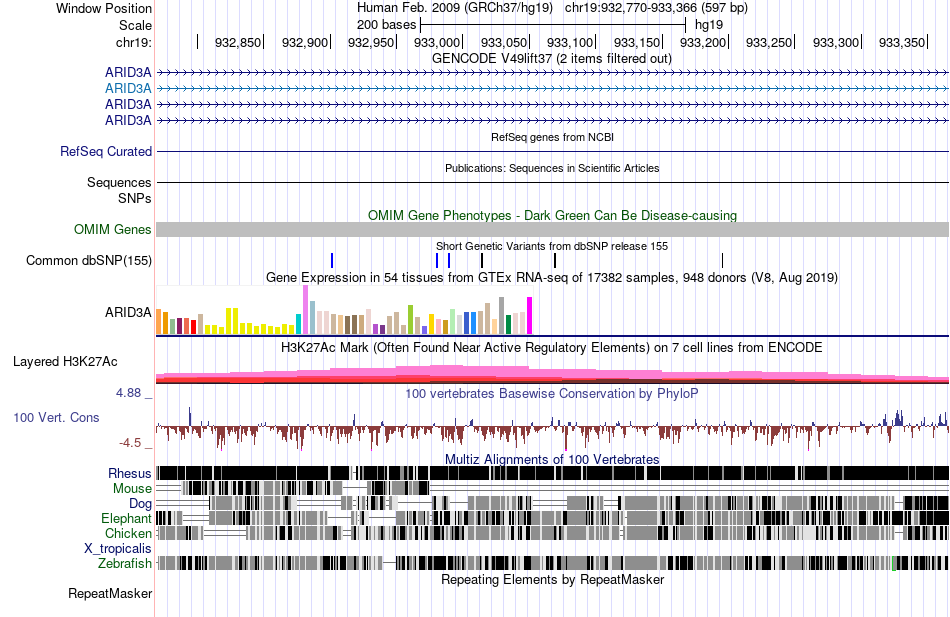Click the 933,100 ruler coordinate
The width and height of the screenshot is (950, 617).
(x=570, y=42)
